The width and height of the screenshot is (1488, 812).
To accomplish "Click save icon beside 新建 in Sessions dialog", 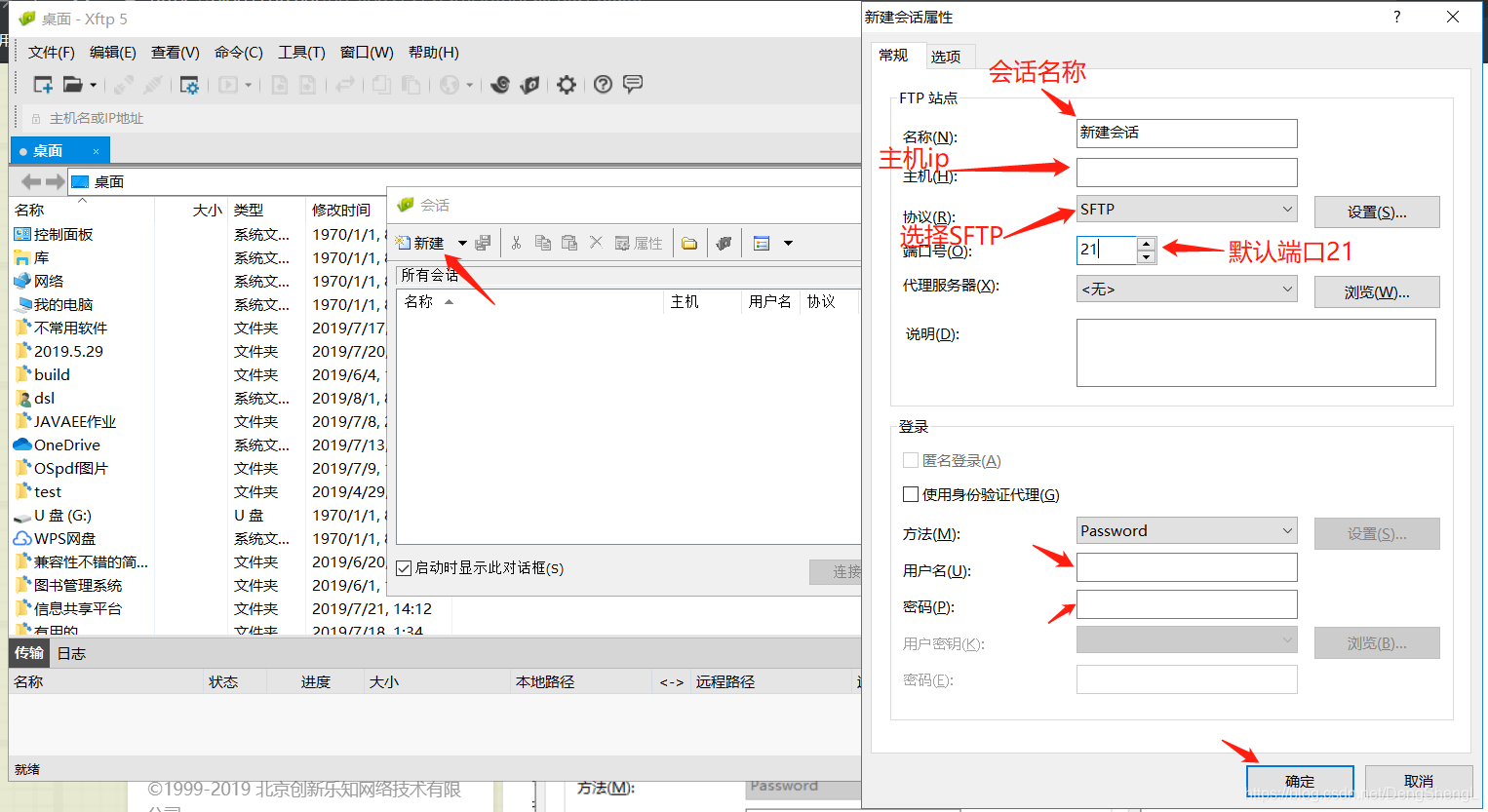I will 483,243.
